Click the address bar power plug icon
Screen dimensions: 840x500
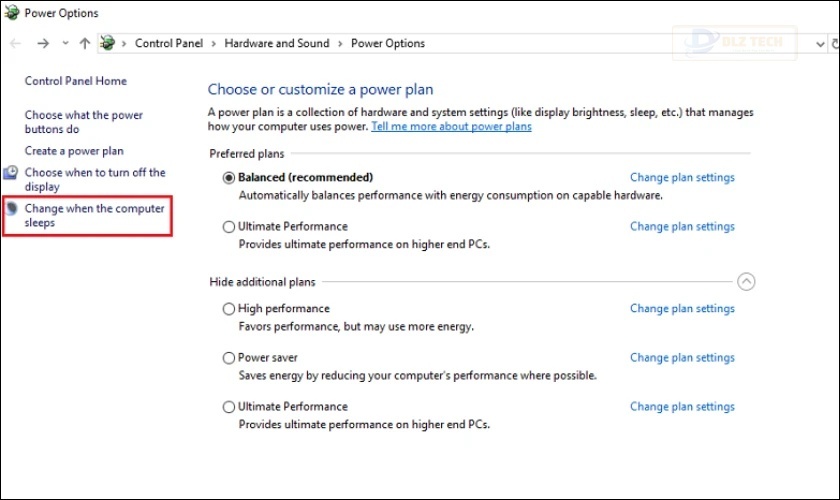click(109, 43)
